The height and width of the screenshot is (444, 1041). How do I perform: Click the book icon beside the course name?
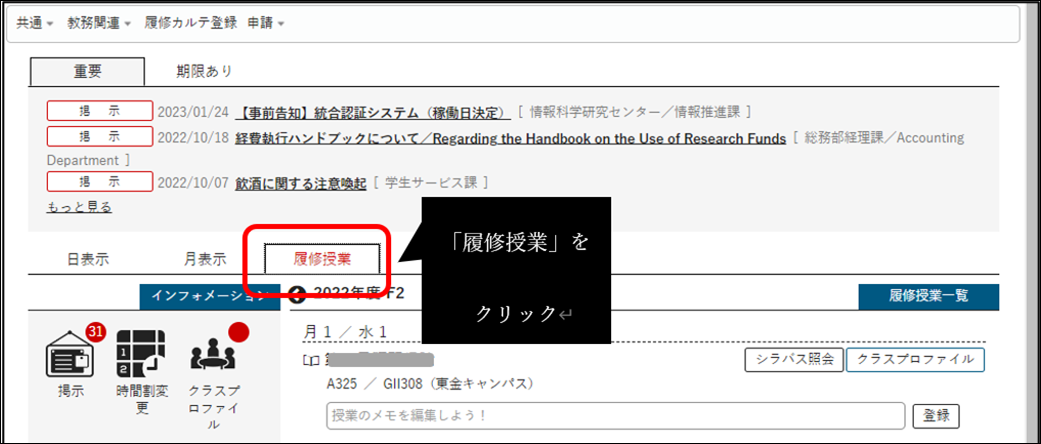tap(313, 360)
